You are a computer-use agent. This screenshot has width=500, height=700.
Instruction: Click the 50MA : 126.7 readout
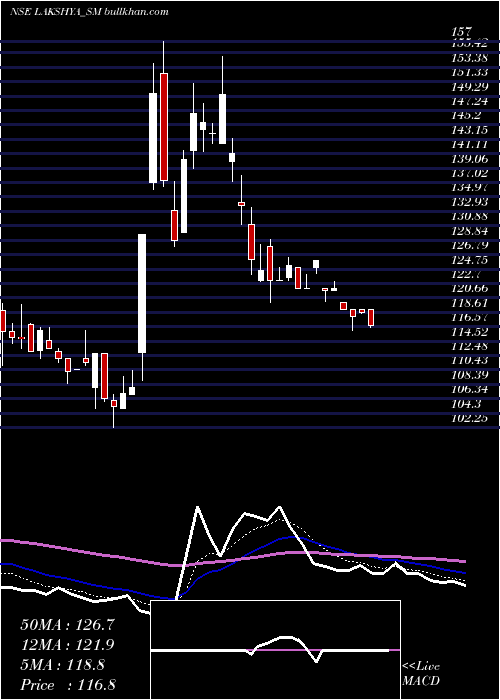(x=68, y=625)
